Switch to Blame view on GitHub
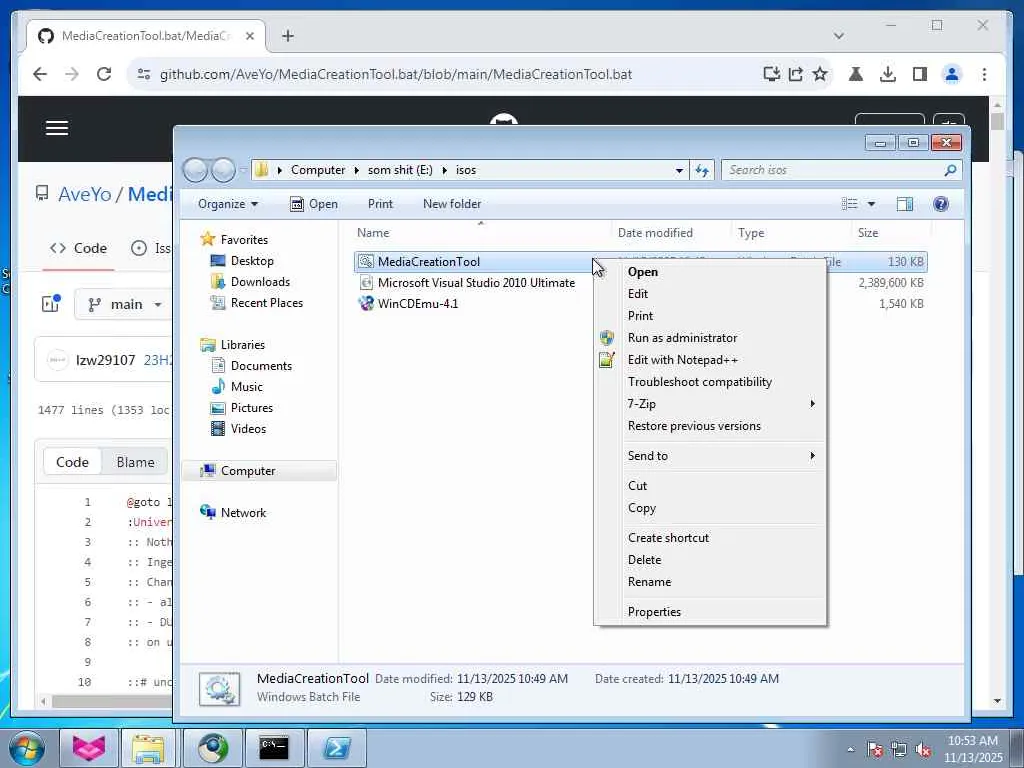 135,462
